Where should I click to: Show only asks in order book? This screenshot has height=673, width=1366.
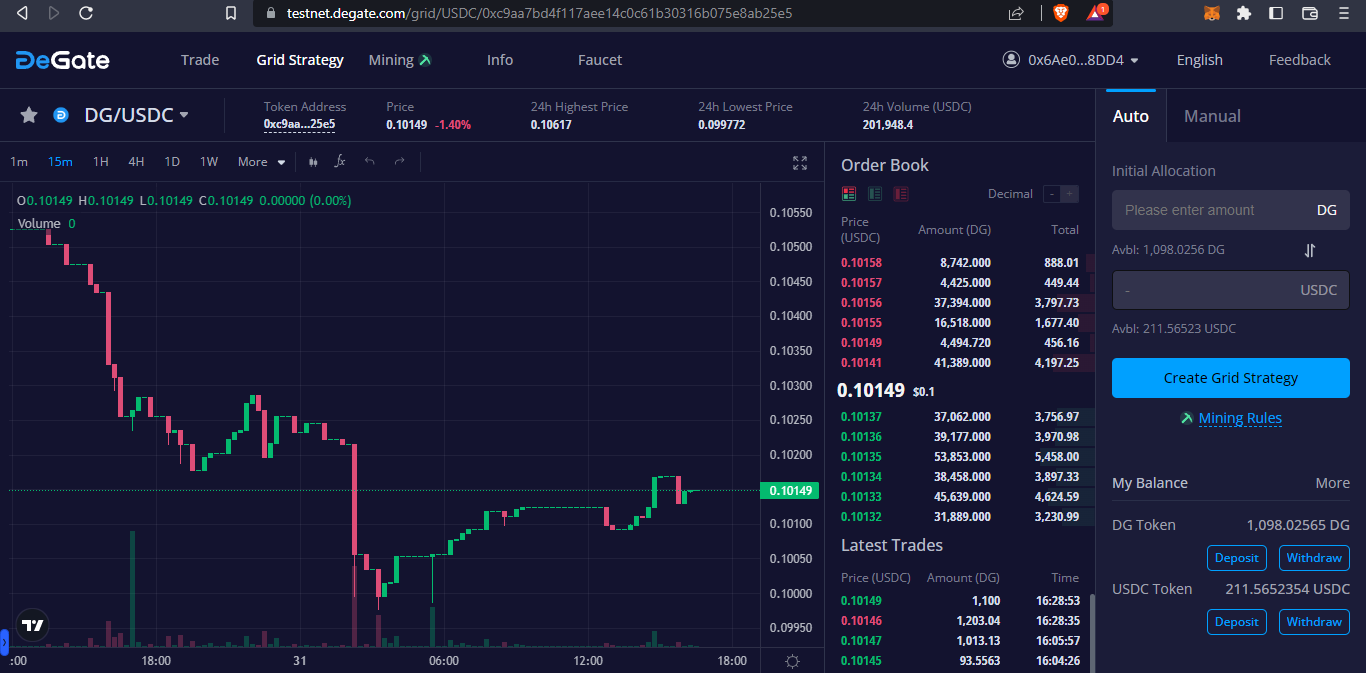(901, 194)
